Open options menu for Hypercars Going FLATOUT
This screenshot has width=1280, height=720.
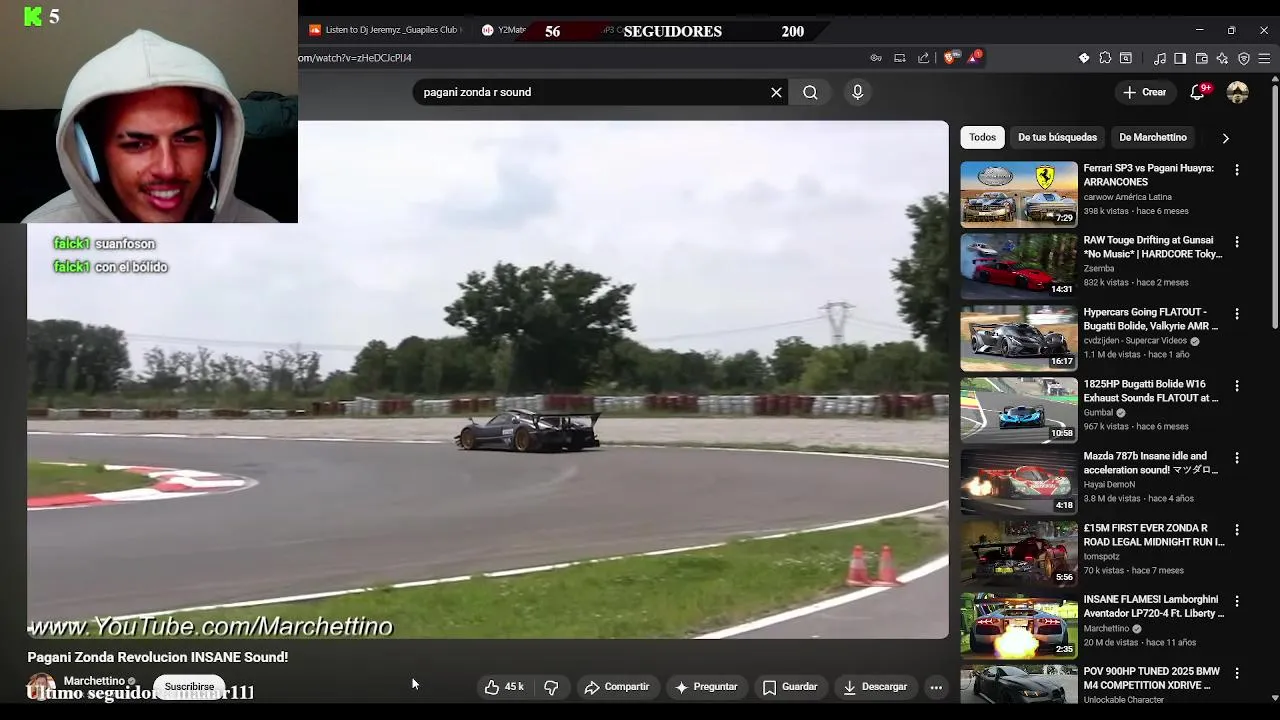1237,314
